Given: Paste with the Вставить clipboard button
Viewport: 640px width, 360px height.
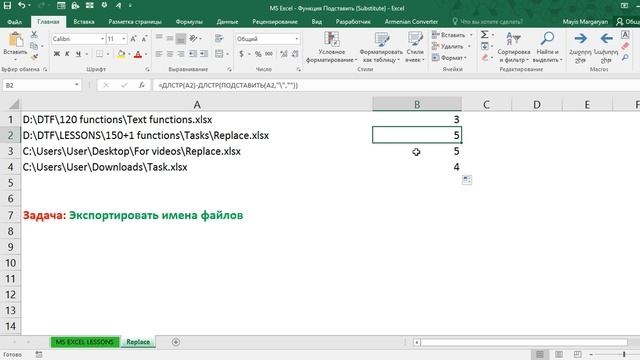Looking at the screenshot, I should [15, 45].
